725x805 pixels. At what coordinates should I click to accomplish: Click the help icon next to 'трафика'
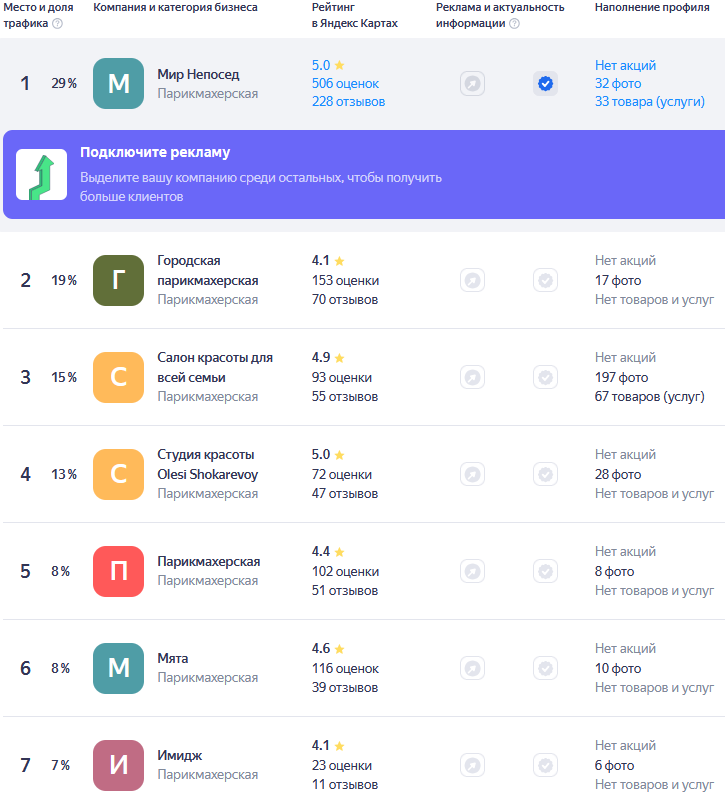point(57,24)
